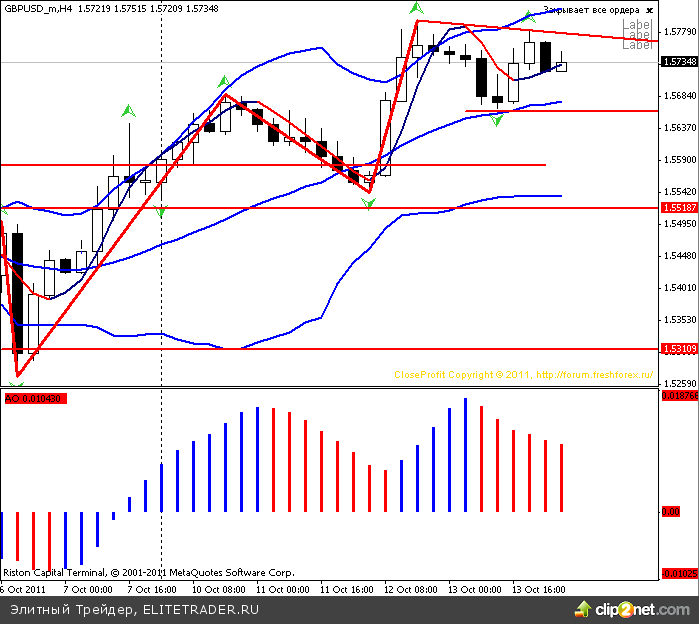699x624 pixels.
Task: Select the green down arrow on the dashed vertical line
Action: pyautogui.click(x=161, y=211)
